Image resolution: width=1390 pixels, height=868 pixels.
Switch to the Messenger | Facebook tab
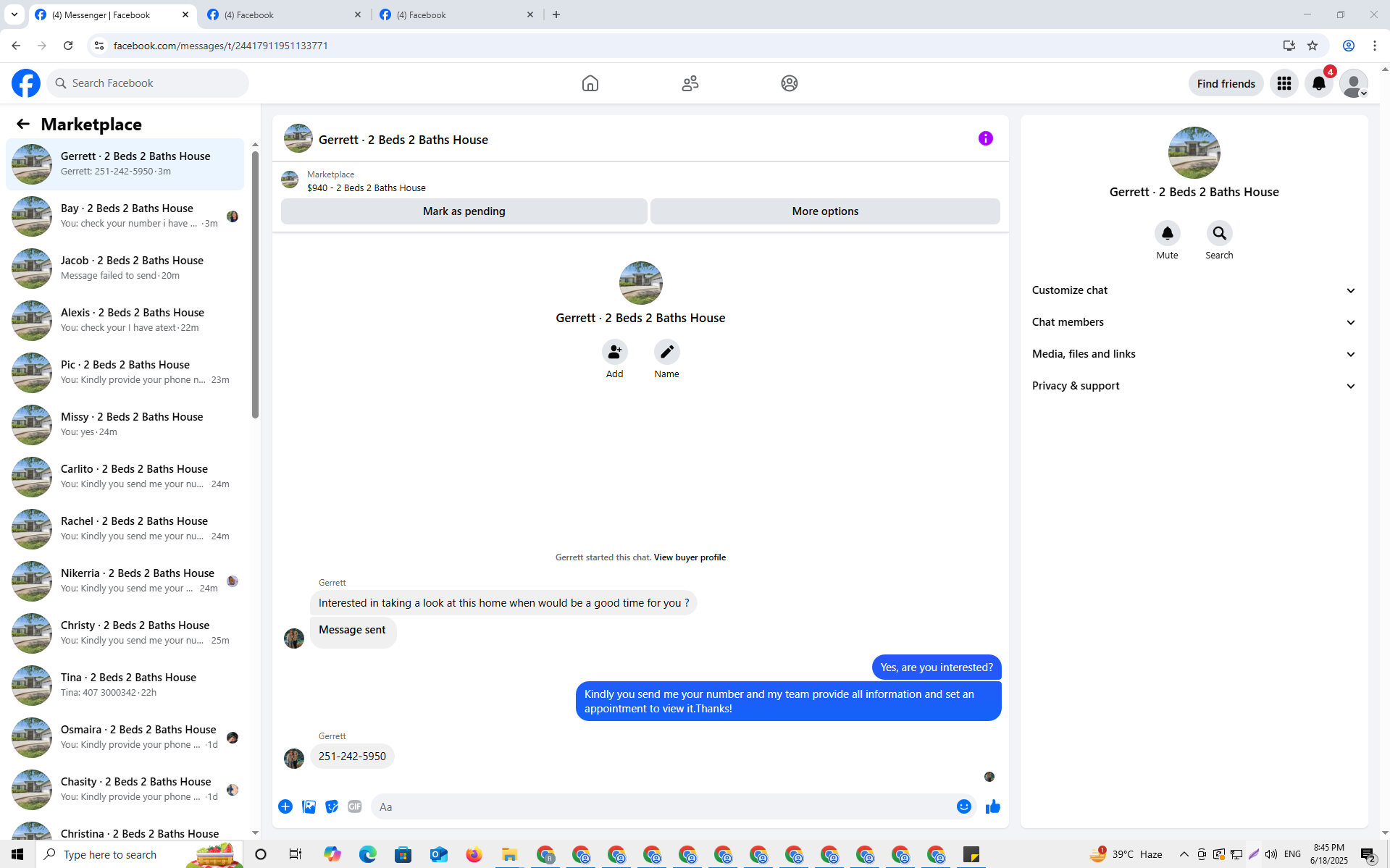point(112,14)
